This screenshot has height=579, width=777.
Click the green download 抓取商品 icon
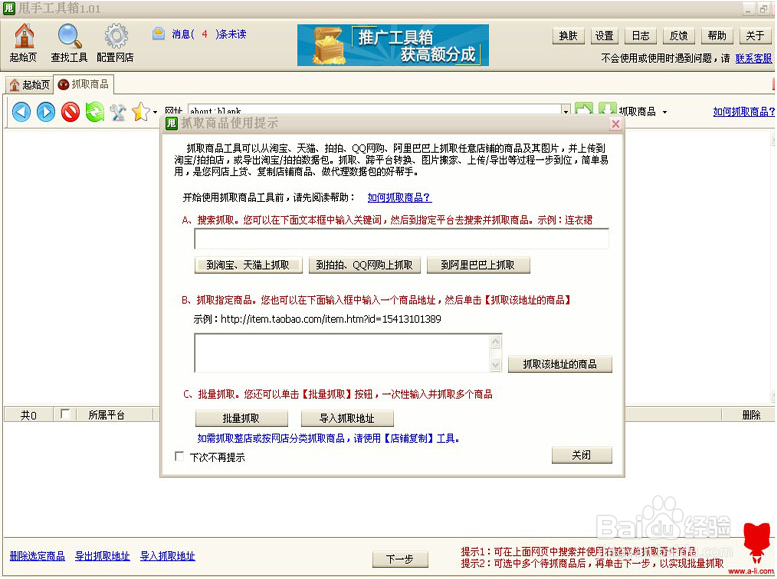[608, 109]
